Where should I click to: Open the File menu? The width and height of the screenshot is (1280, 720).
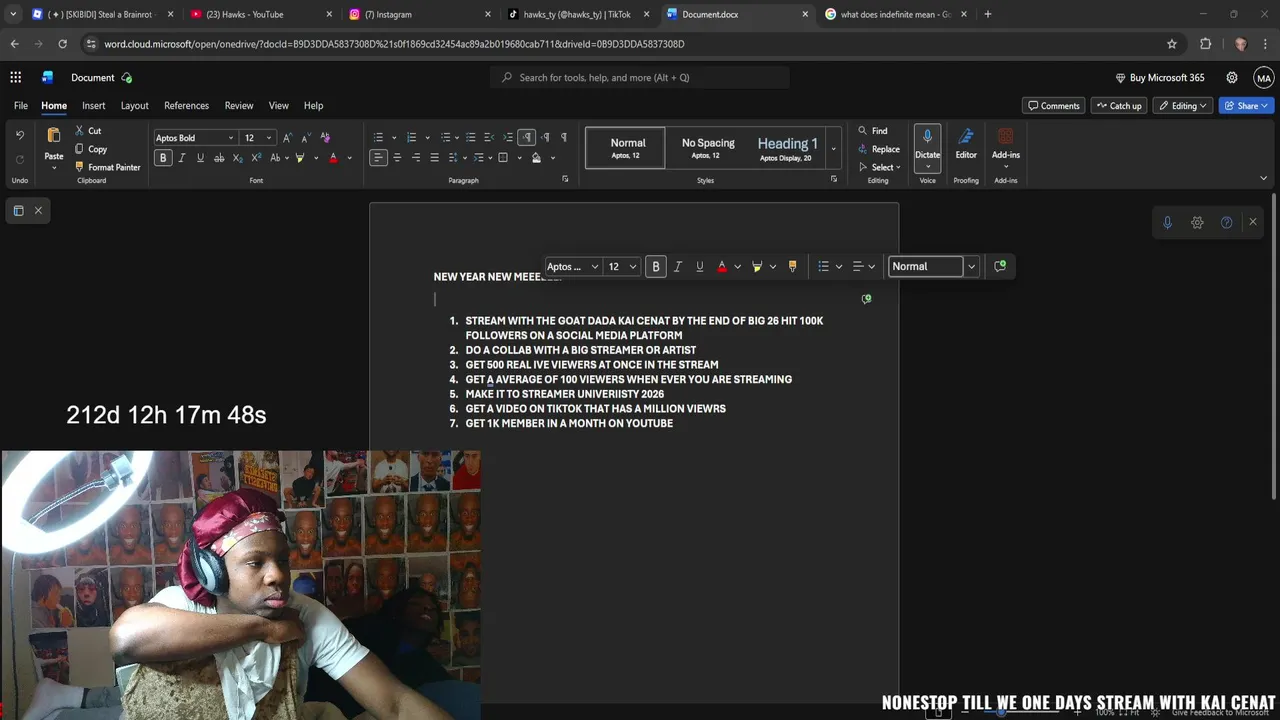(x=20, y=105)
